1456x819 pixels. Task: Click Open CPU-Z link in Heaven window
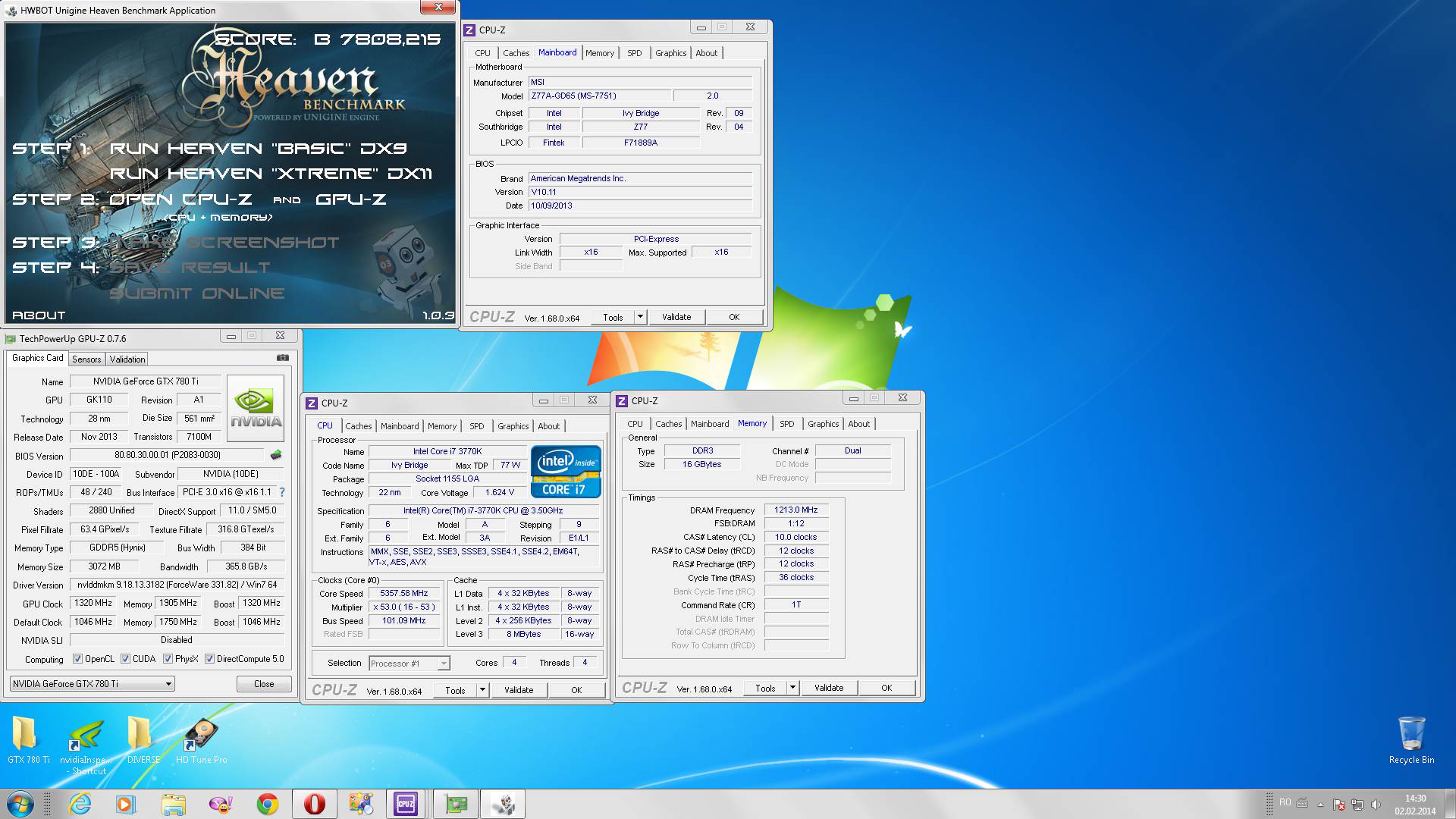[x=180, y=199]
